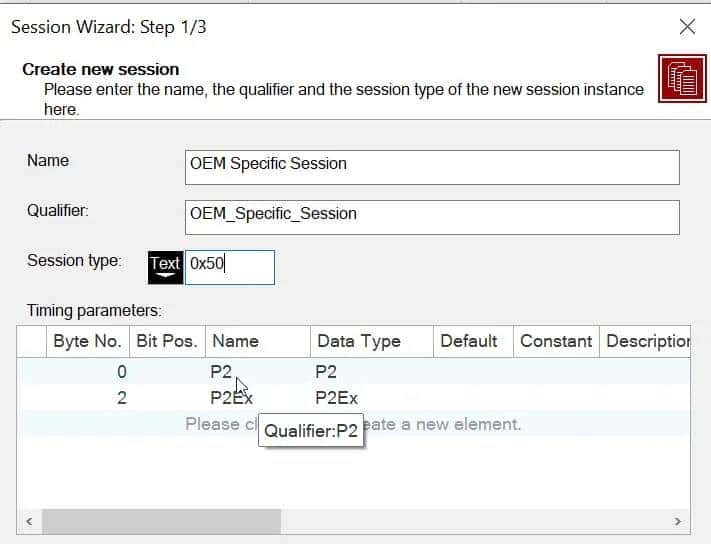The height and width of the screenshot is (544, 711).
Task: Click the Name column header
Action: click(x=258, y=341)
